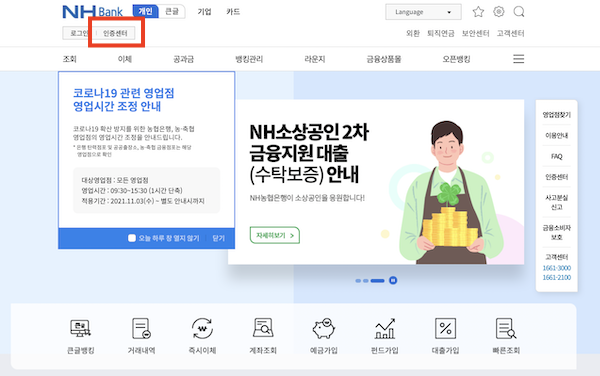Open FAQ in side panel

[x=556, y=156]
